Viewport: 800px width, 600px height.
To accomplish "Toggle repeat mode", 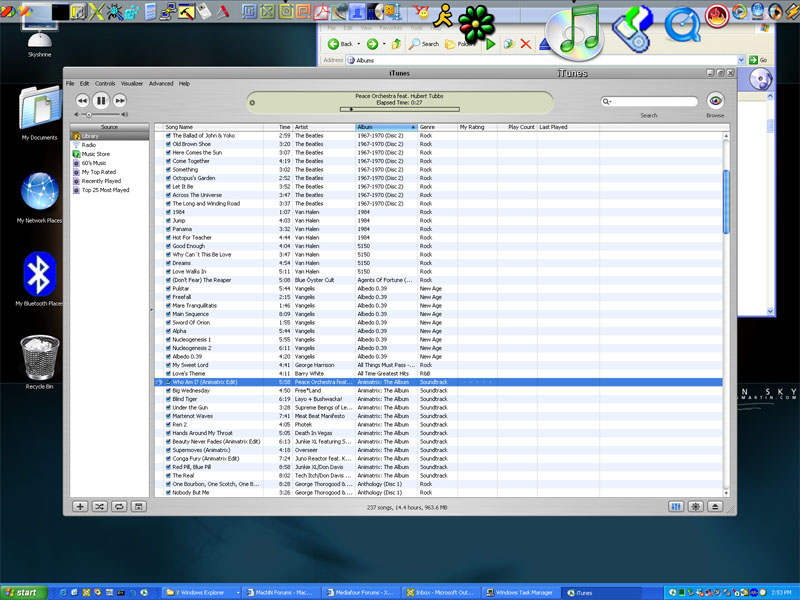I will coord(119,507).
